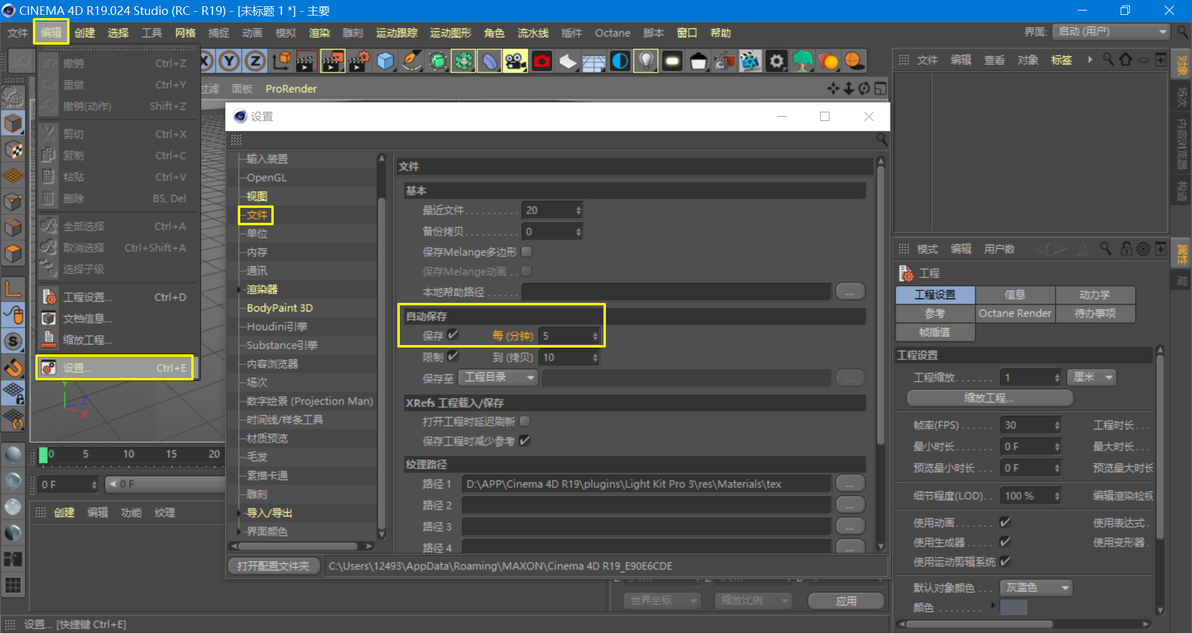Toggle the auto-save 保存 checkbox
This screenshot has height=633, width=1192.
point(453,334)
